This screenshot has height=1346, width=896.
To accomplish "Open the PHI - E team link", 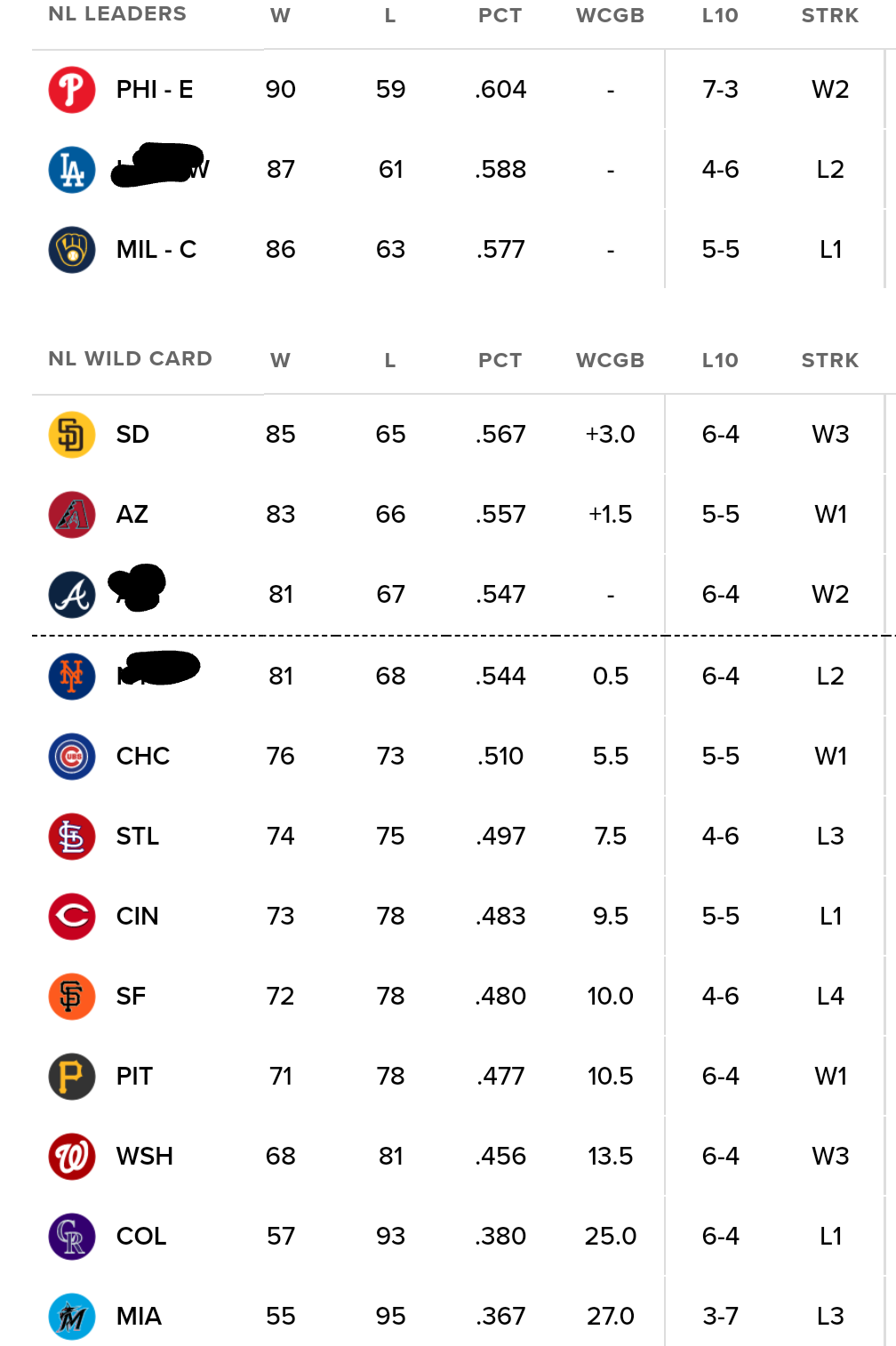I will [155, 90].
